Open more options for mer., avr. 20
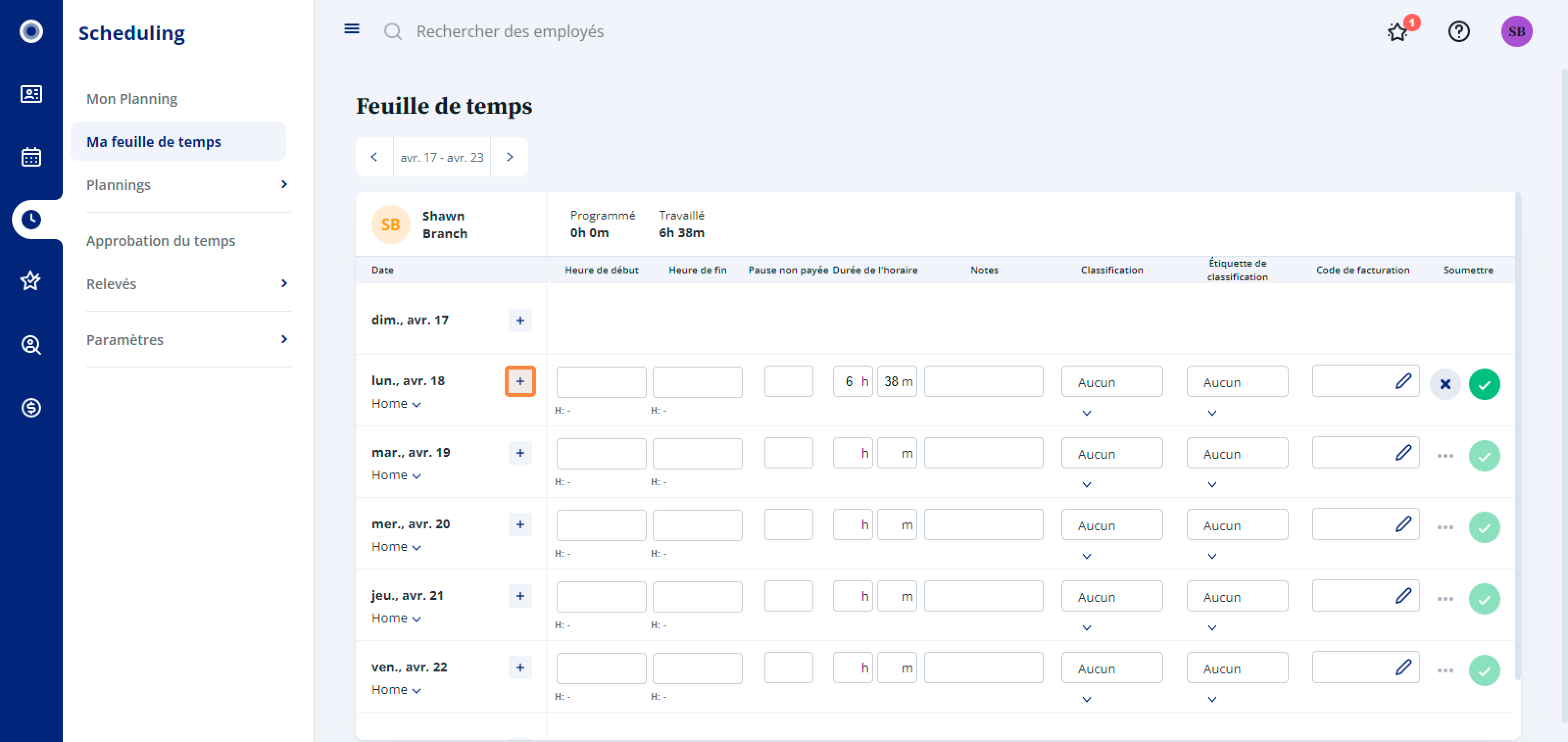Viewport: 1568px width, 742px height. point(1445,527)
